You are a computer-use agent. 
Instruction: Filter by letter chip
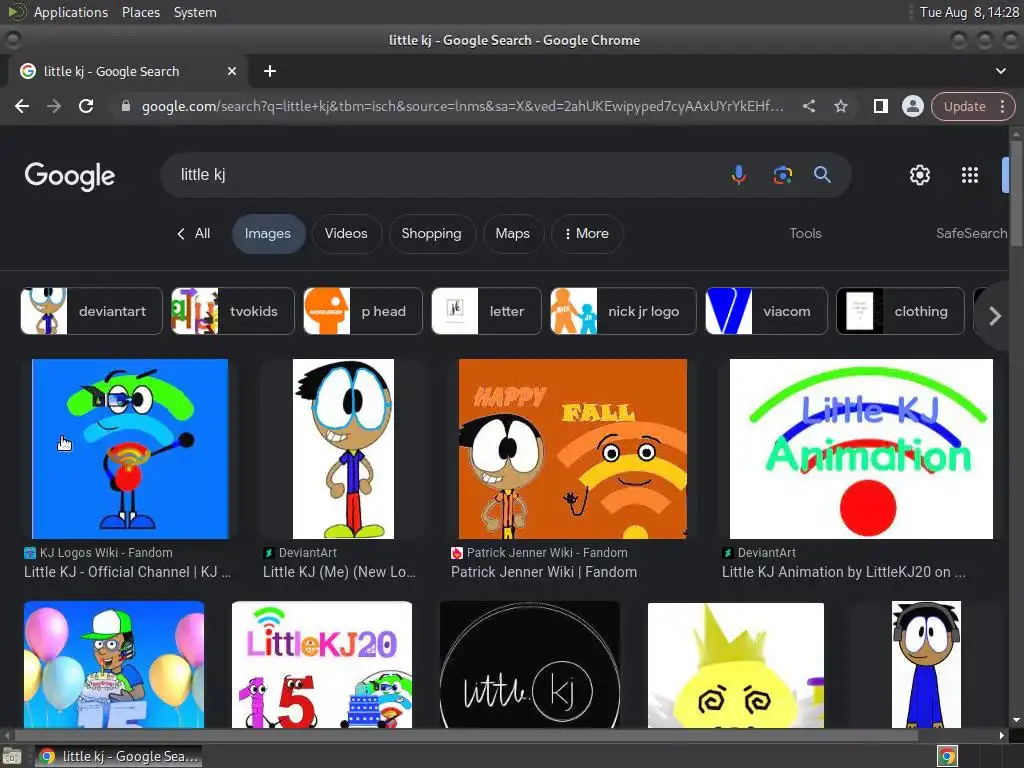tap(487, 312)
